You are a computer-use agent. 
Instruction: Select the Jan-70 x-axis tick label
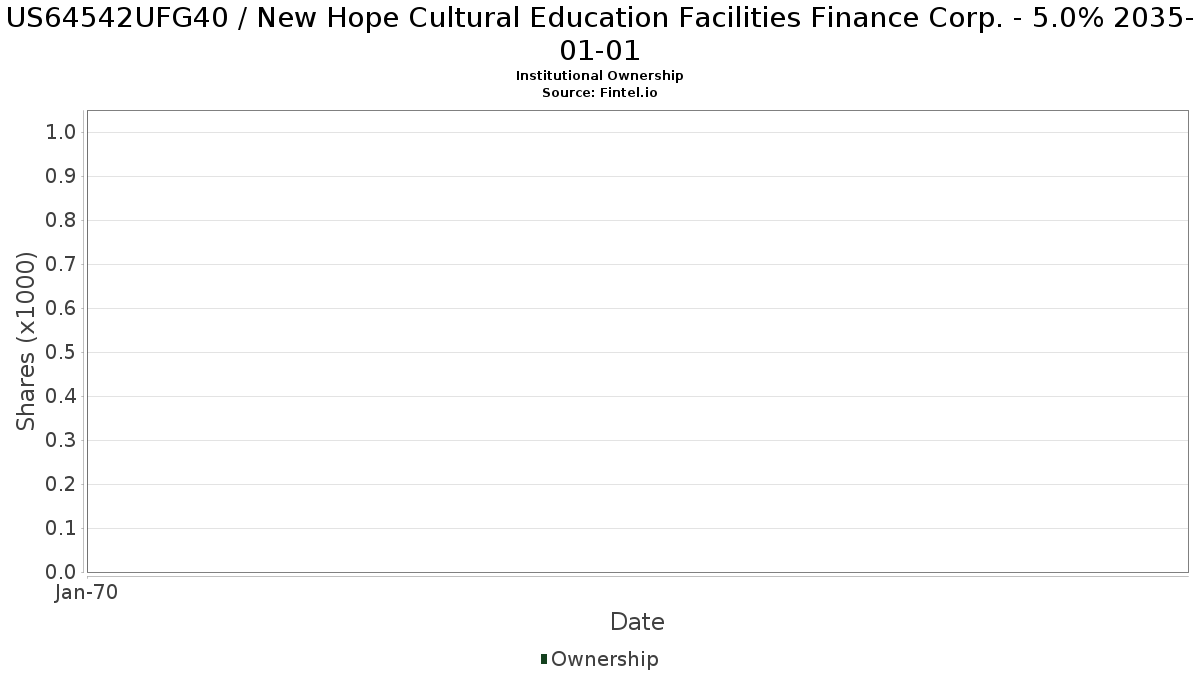tap(87, 592)
